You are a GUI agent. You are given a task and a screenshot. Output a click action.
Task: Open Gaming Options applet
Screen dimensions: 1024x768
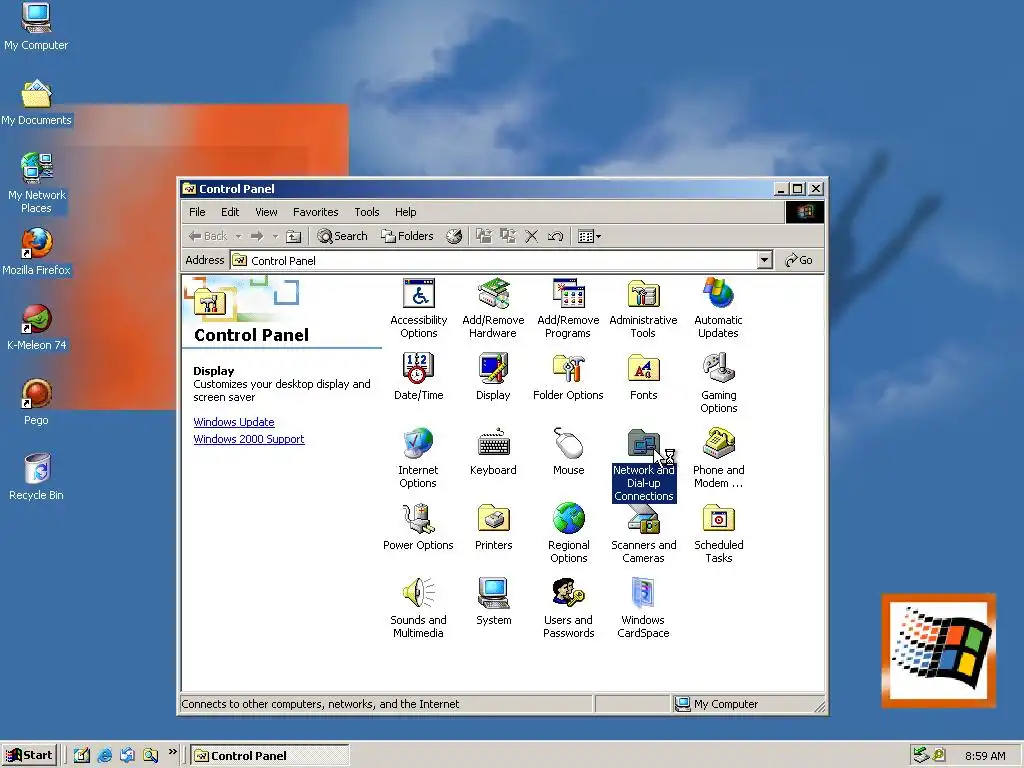(718, 383)
